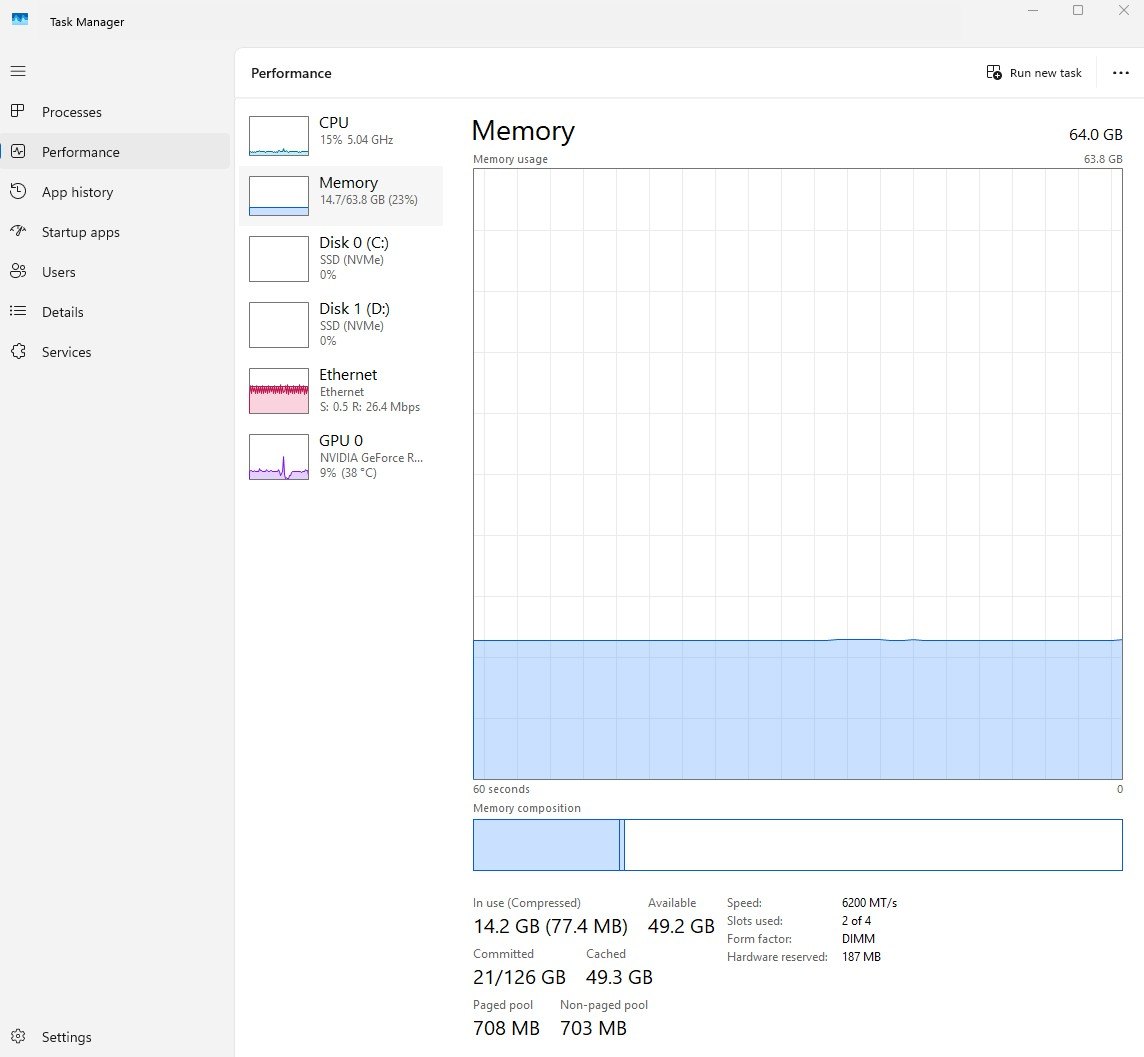This screenshot has height=1057, width=1144.
Task: Click the Memory composition bar
Action: coord(798,845)
